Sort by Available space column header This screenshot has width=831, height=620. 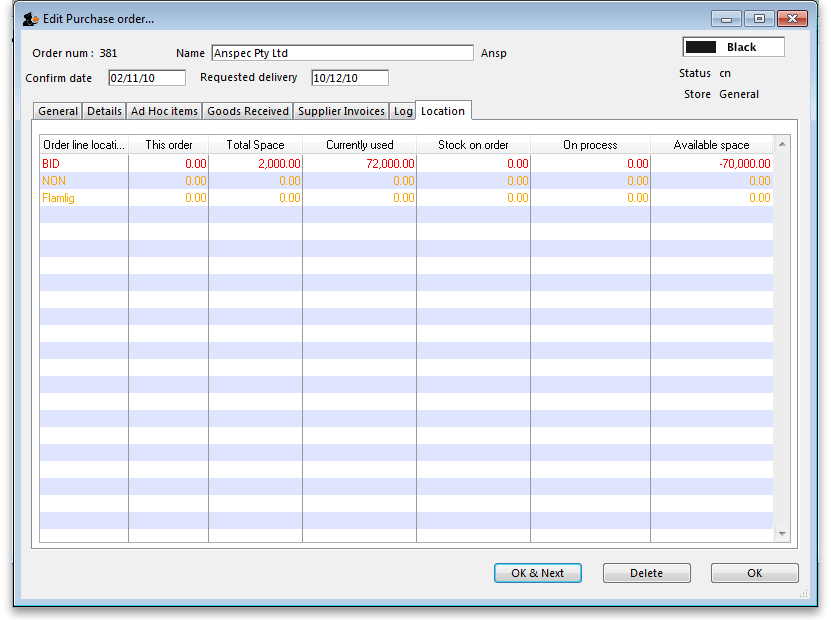(x=711, y=145)
